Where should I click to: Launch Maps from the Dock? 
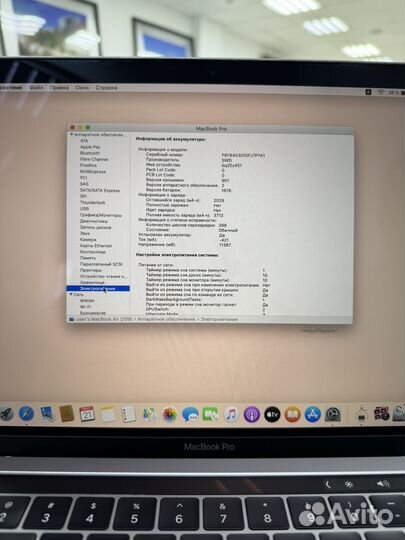[x=149, y=414]
